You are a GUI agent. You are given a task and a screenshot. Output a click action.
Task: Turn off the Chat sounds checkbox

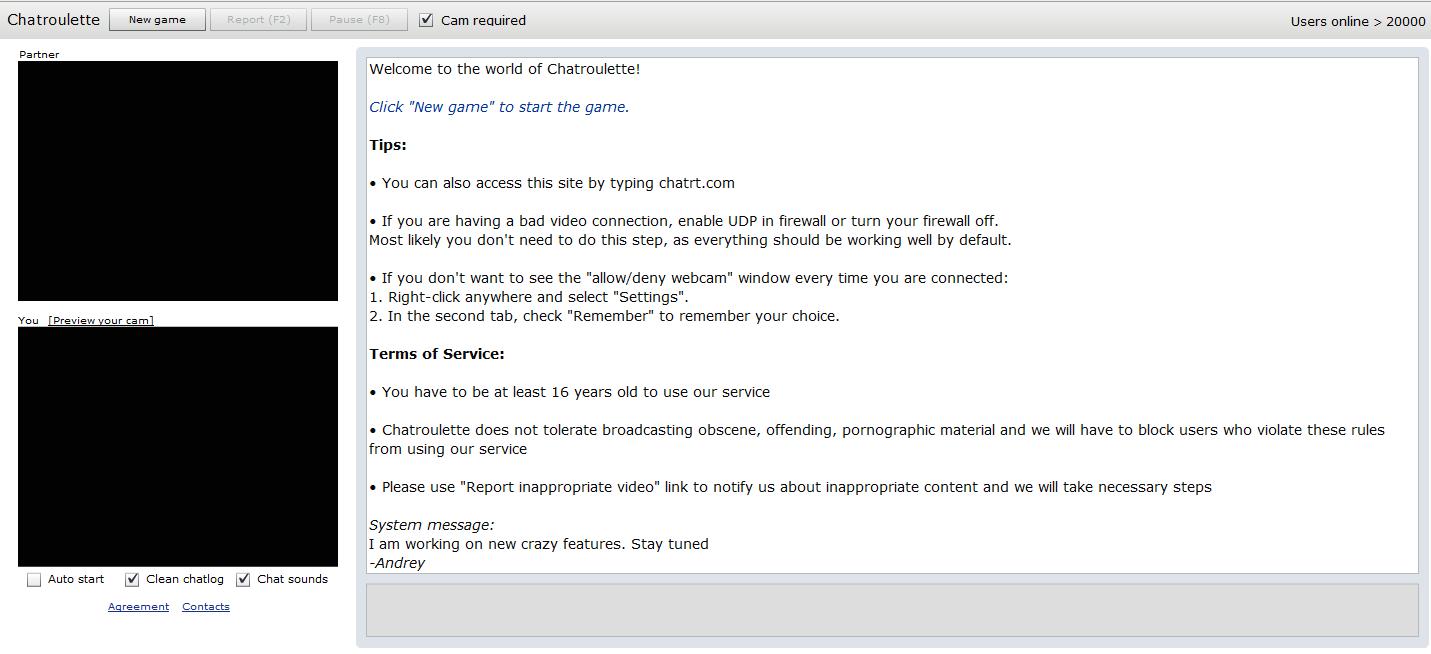[243, 580]
